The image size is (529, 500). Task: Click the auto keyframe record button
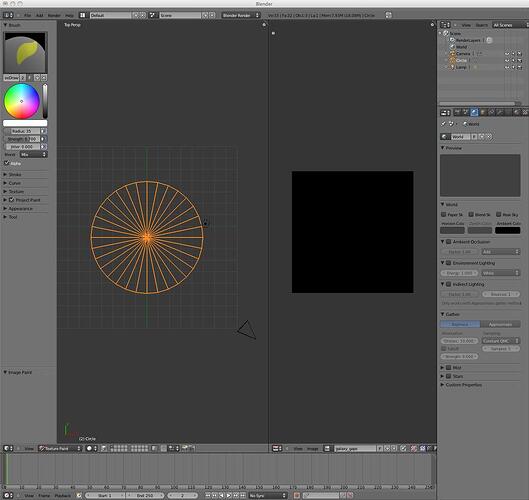tap(297, 495)
